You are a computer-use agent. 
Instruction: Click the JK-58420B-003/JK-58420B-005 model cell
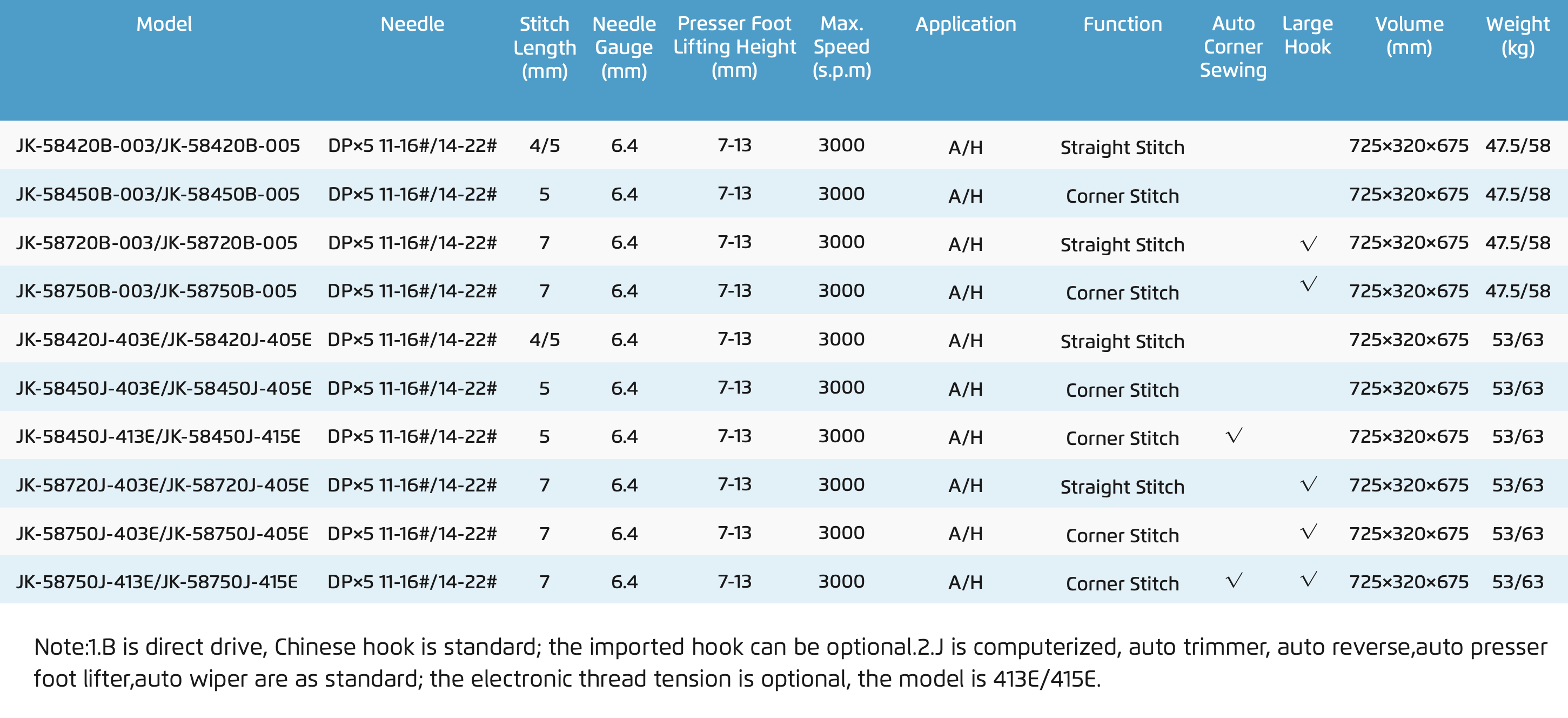point(158,145)
